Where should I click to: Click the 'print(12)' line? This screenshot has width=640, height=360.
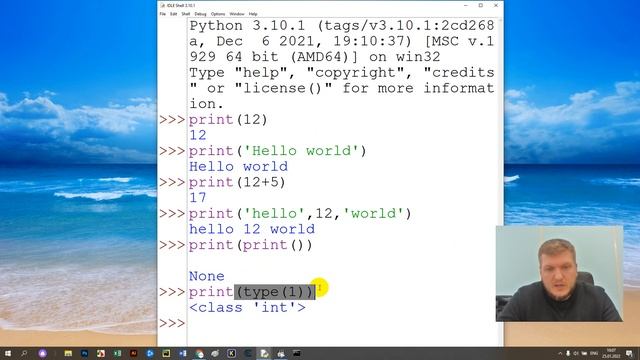point(228,120)
